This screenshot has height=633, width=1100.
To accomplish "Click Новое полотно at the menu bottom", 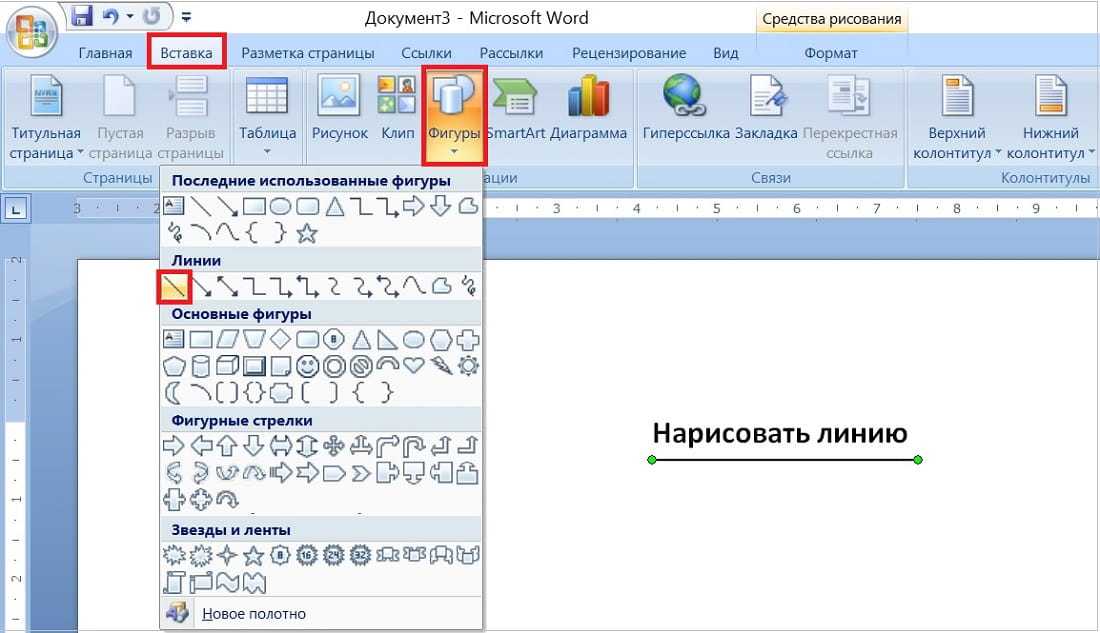I will [321, 613].
